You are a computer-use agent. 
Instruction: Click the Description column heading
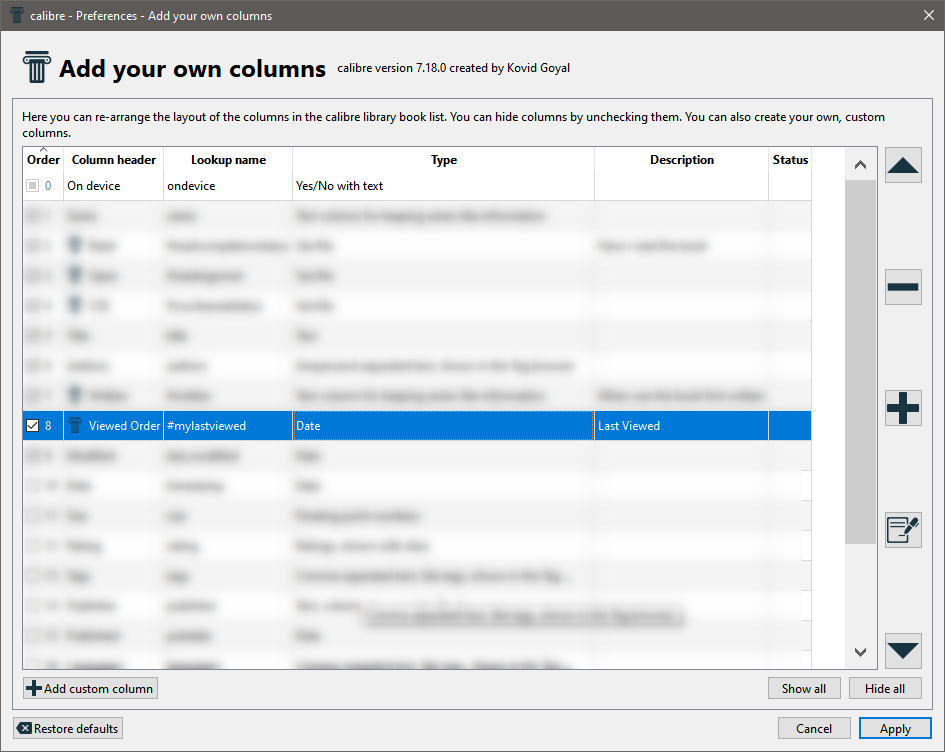coord(682,160)
